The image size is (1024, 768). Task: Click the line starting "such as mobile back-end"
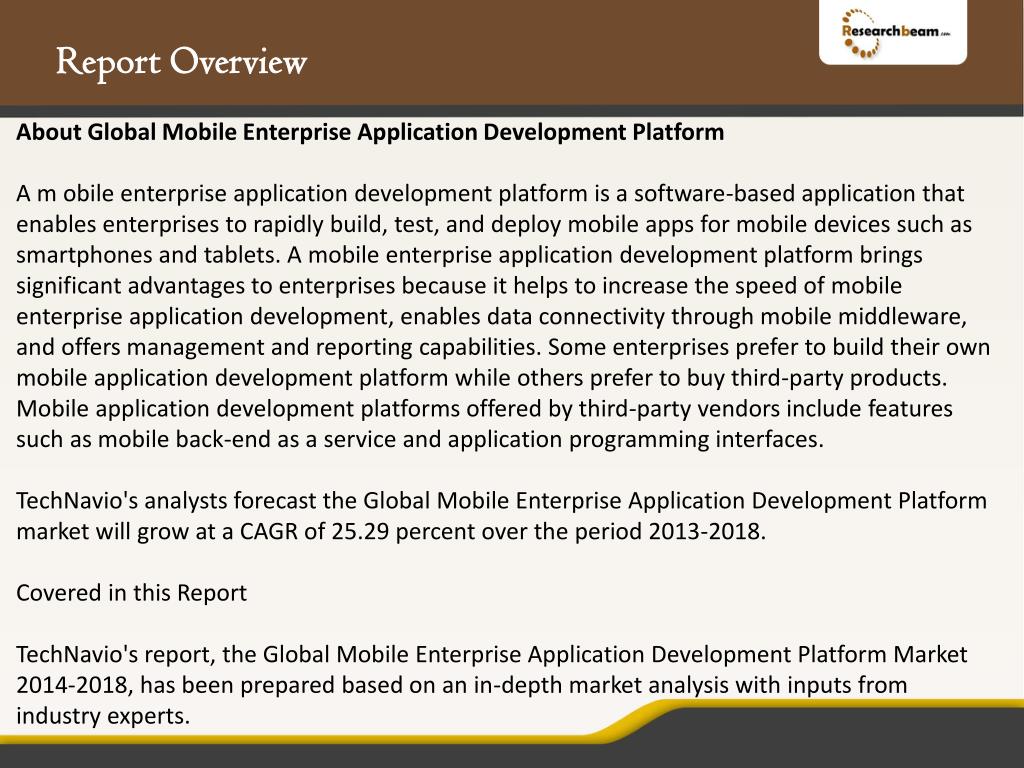(421, 440)
